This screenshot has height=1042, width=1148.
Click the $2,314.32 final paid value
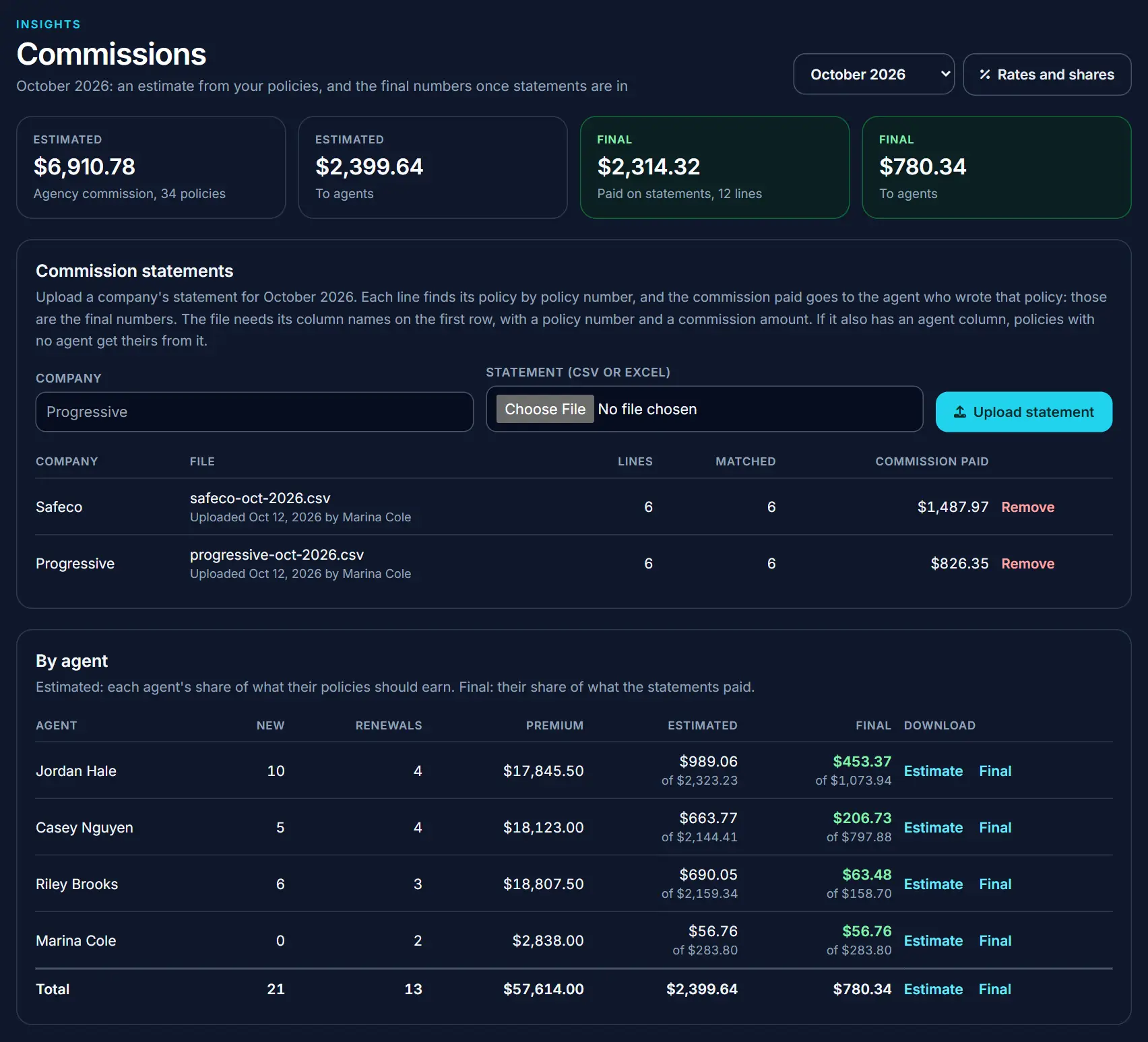[649, 166]
